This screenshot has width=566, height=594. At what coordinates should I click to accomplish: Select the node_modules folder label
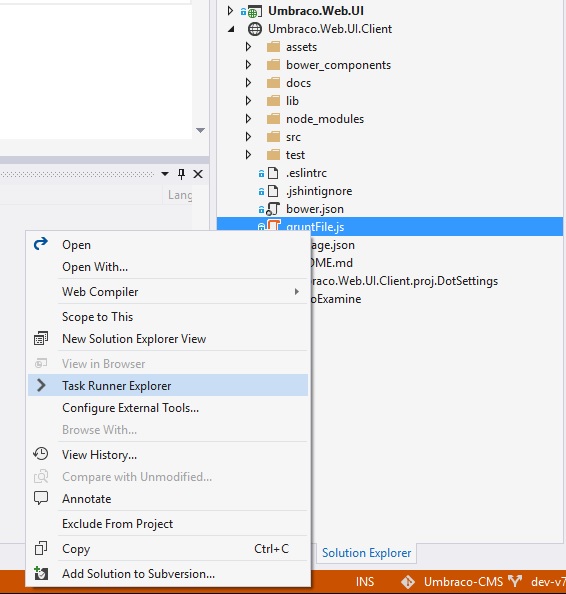(x=325, y=119)
